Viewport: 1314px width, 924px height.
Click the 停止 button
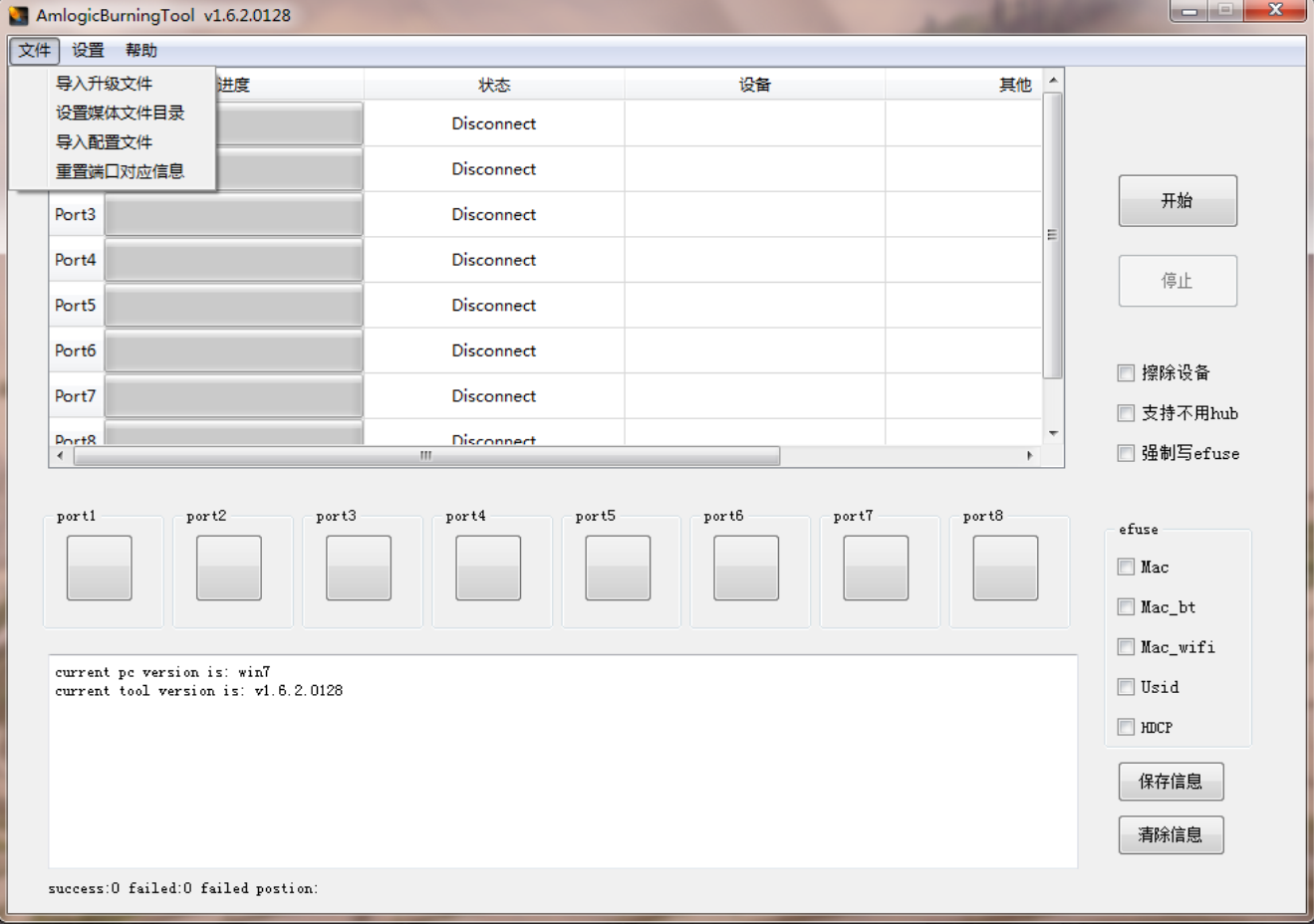(1178, 281)
